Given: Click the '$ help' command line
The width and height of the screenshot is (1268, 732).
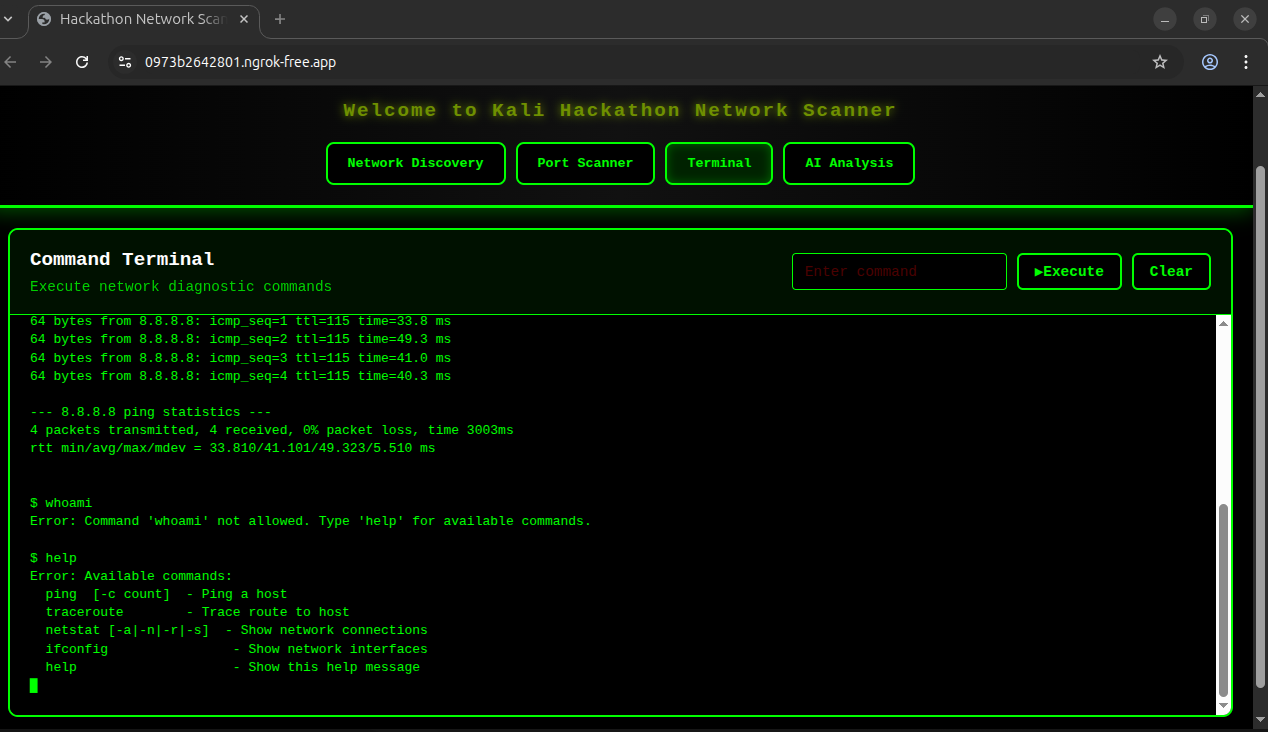Looking at the screenshot, I should [53, 558].
